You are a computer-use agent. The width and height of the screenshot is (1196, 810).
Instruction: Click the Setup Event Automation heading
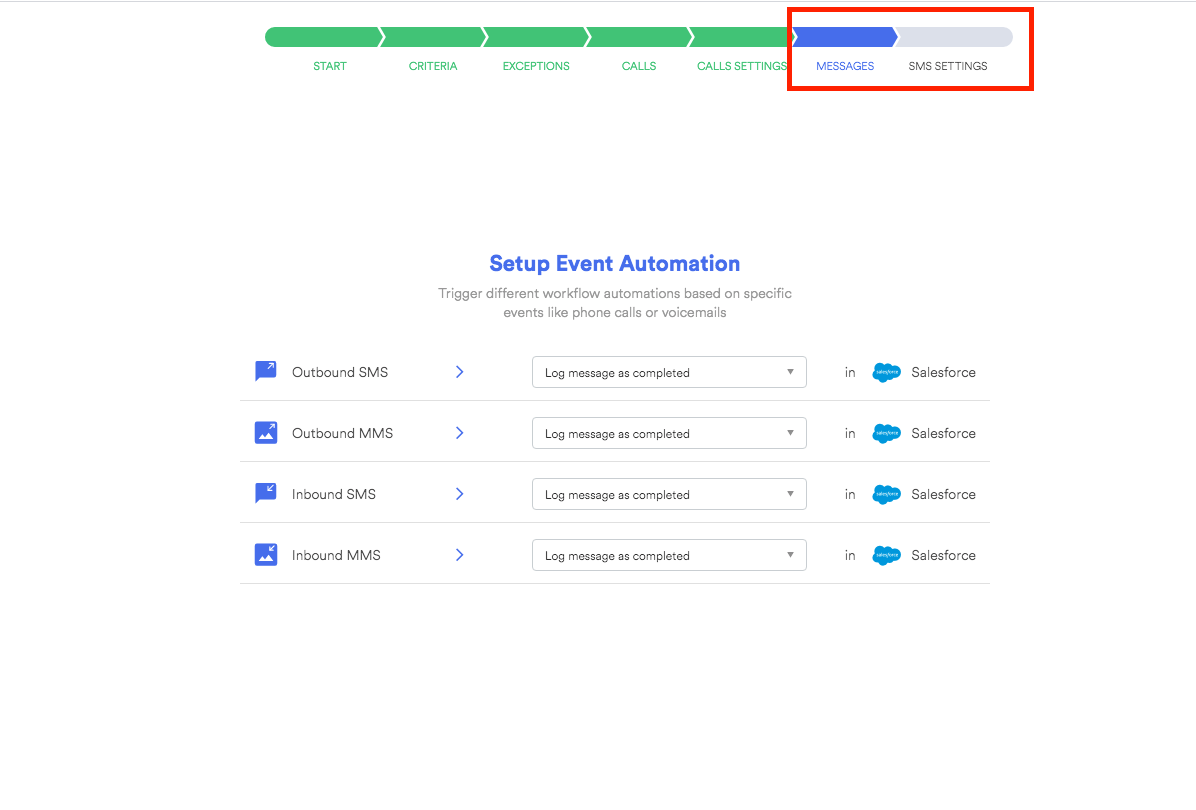pyautogui.click(x=615, y=263)
